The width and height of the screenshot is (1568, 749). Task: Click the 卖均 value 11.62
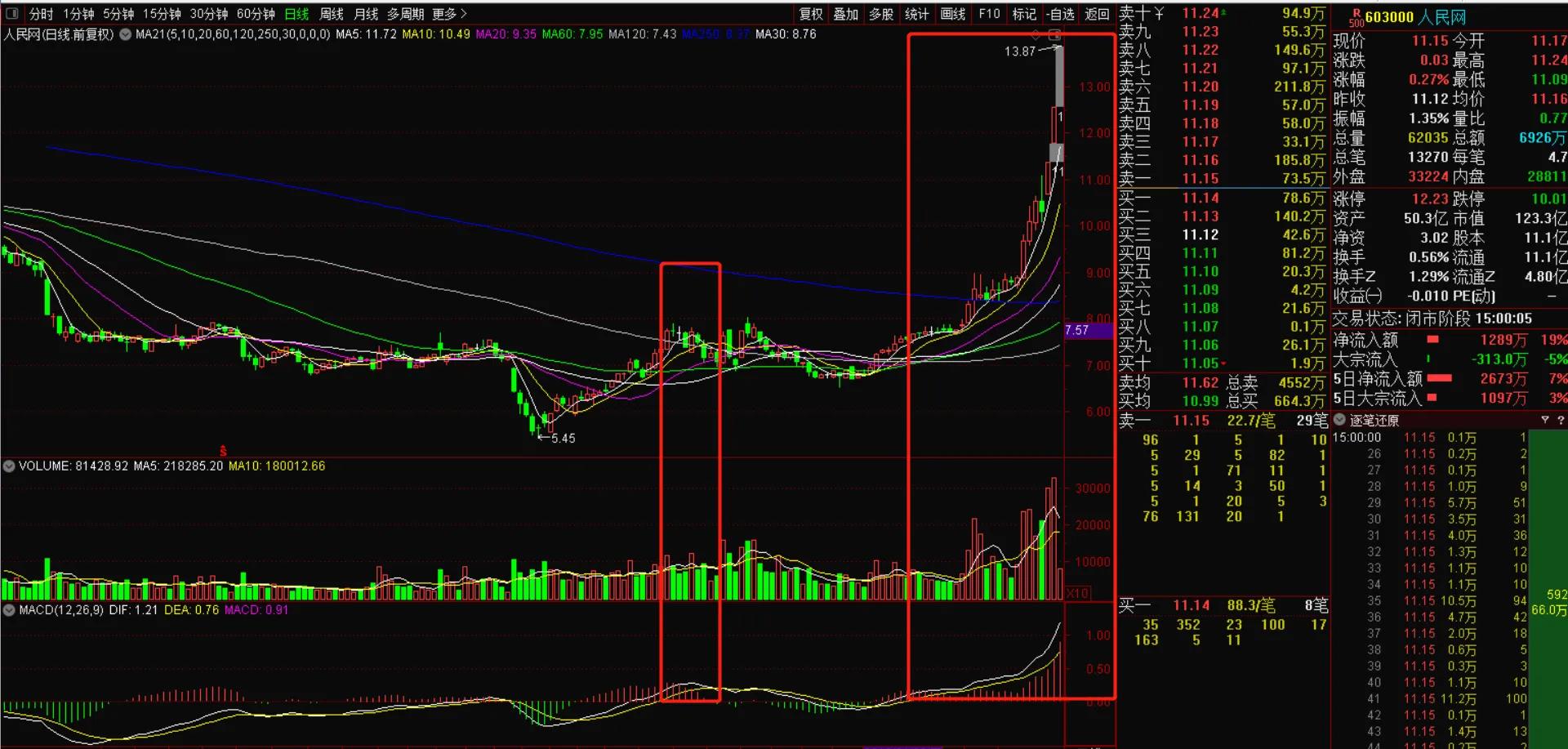[1200, 382]
